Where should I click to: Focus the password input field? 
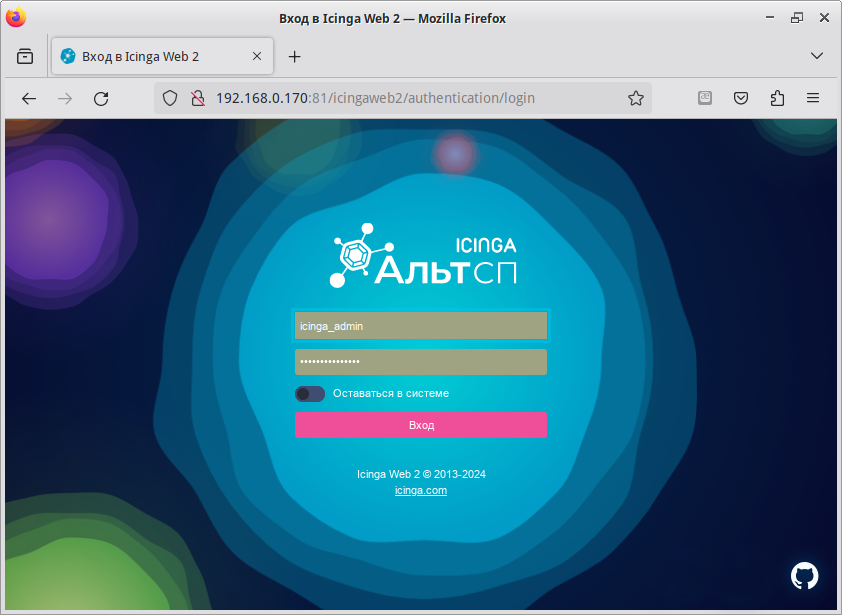(x=421, y=362)
